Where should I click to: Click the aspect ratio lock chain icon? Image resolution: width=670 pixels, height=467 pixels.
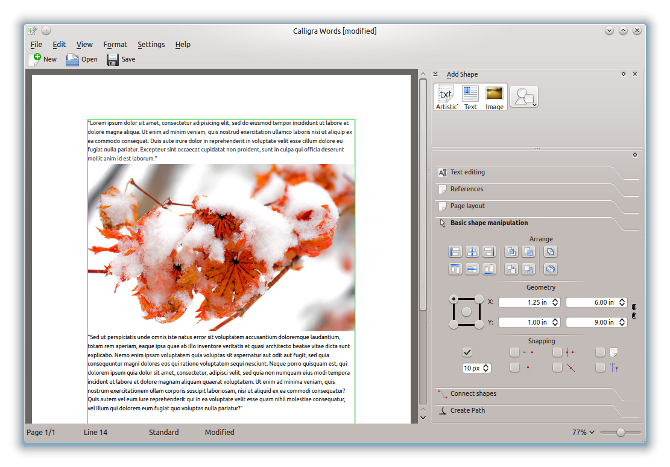click(634, 311)
